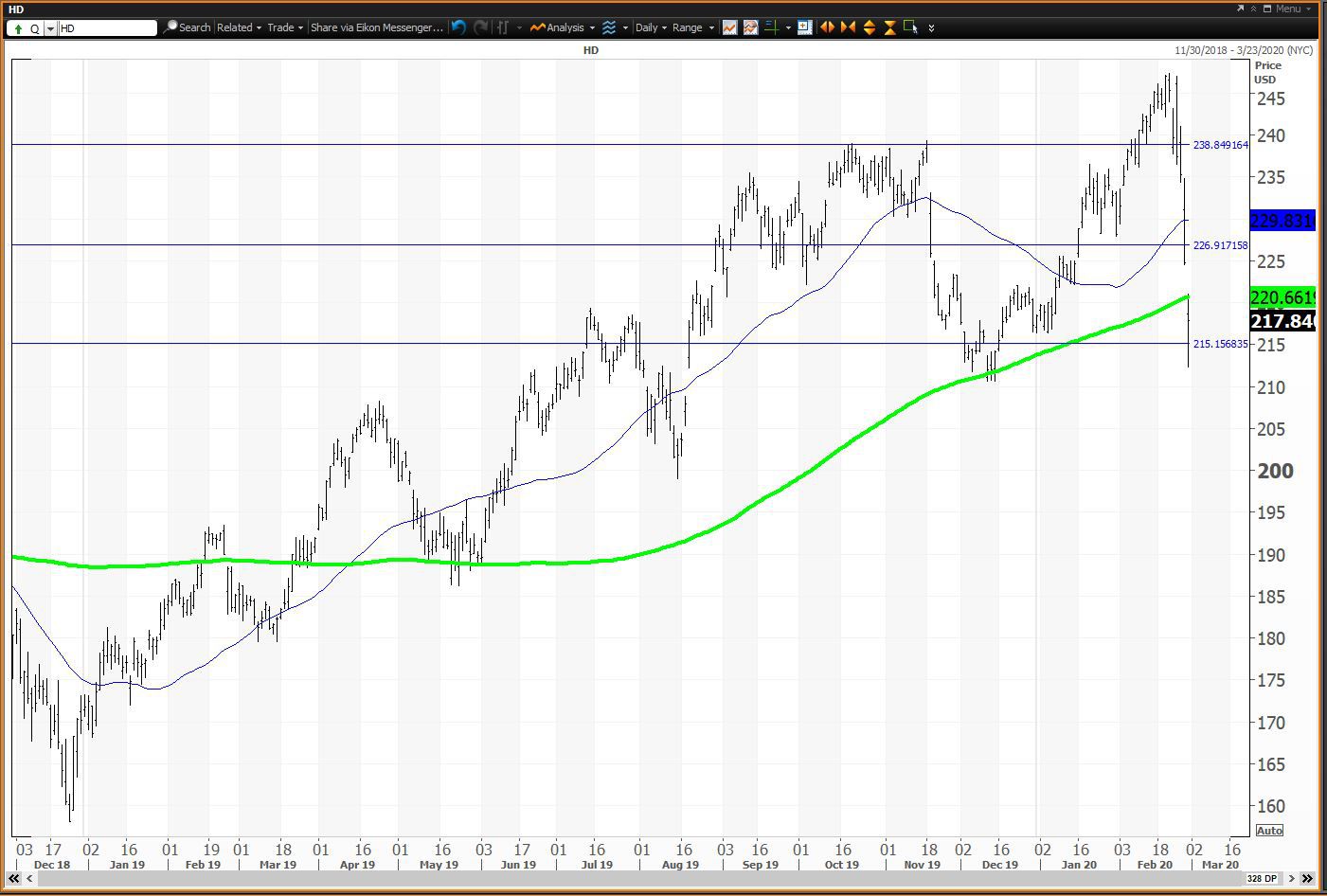Click the Search button
The image size is (1327, 896).
tap(188, 27)
